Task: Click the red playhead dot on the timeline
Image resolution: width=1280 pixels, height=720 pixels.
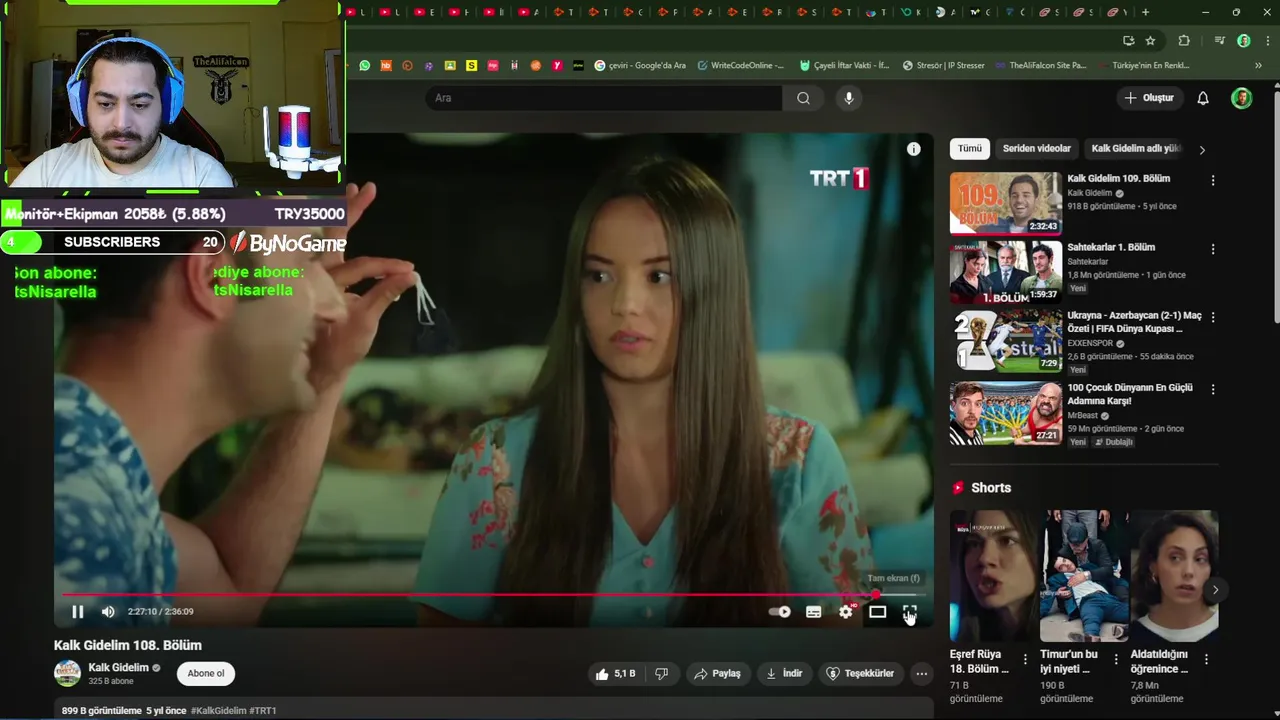Action: pos(876,595)
